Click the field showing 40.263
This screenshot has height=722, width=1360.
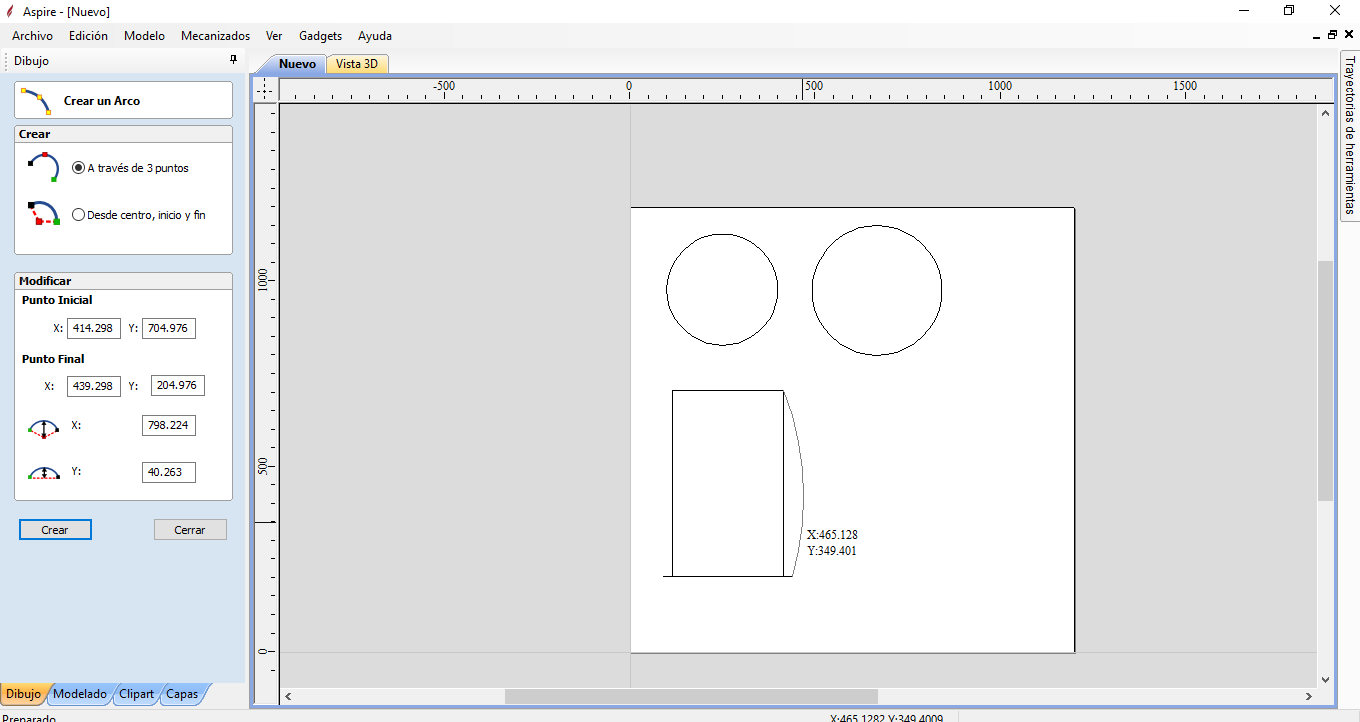pyautogui.click(x=169, y=472)
